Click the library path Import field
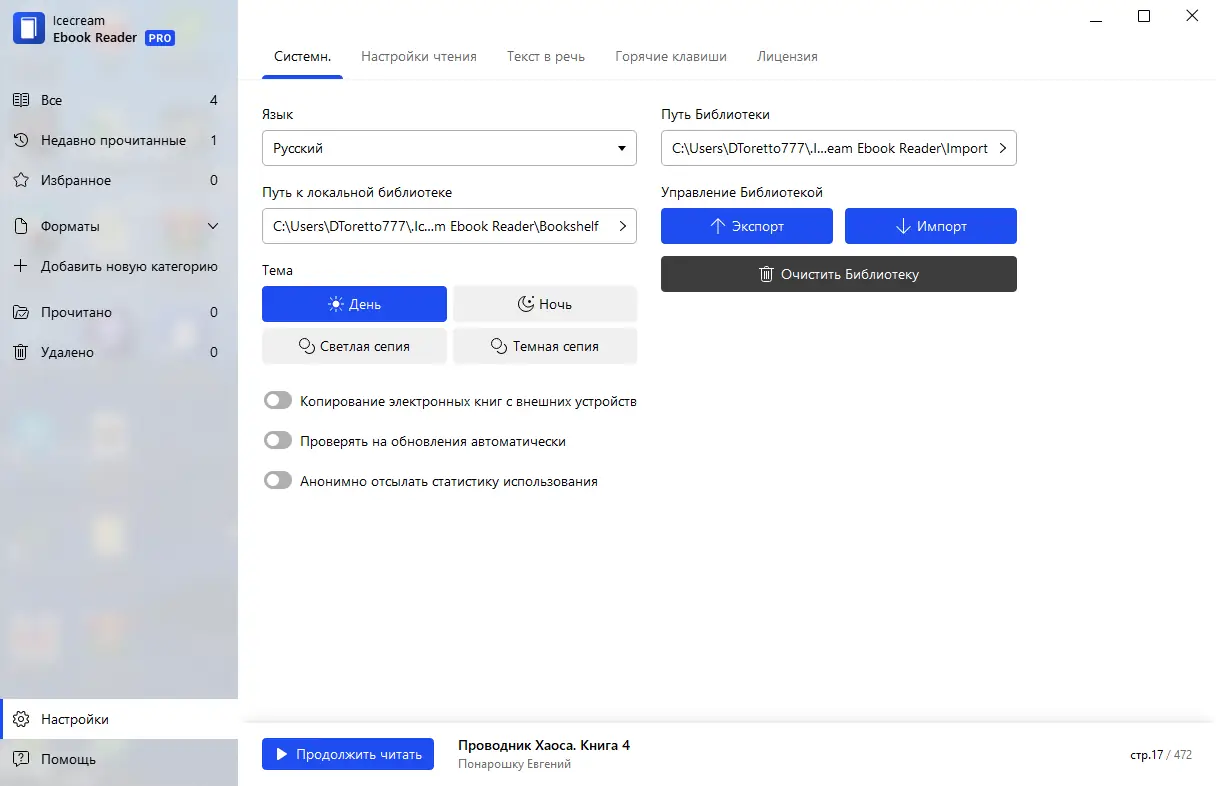The width and height of the screenshot is (1216, 786). point(839,148)
